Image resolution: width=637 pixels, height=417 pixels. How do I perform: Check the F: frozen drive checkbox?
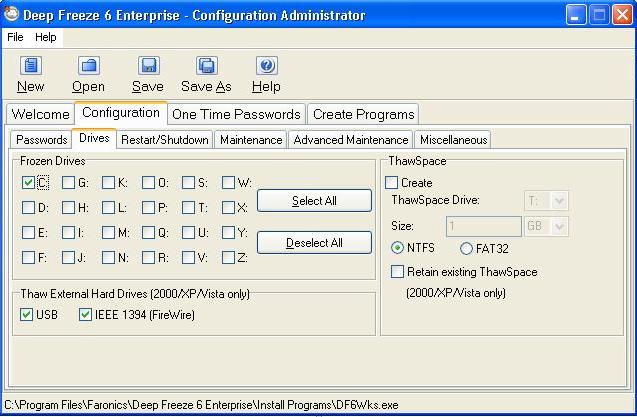[28, 257]
